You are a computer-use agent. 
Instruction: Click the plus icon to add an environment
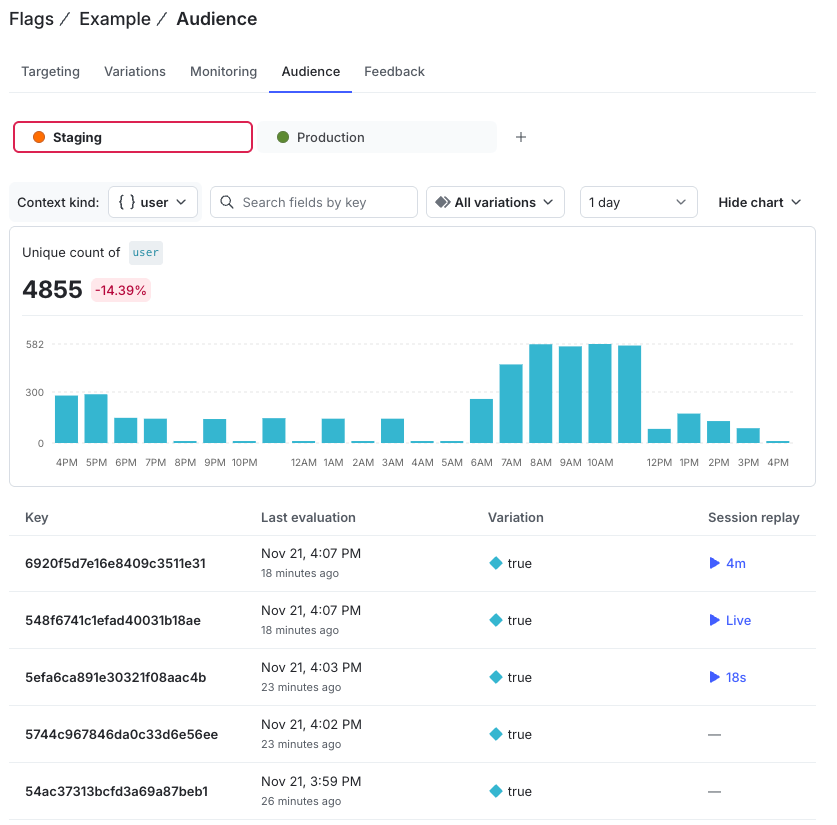tap(521, 137)
